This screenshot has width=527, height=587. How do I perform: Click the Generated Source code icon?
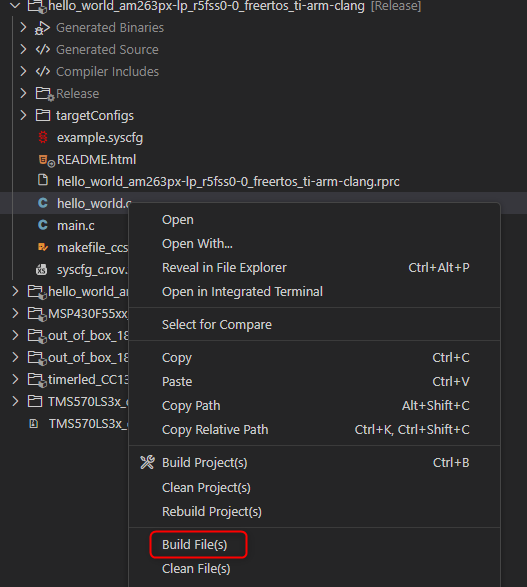click(43, 49)
